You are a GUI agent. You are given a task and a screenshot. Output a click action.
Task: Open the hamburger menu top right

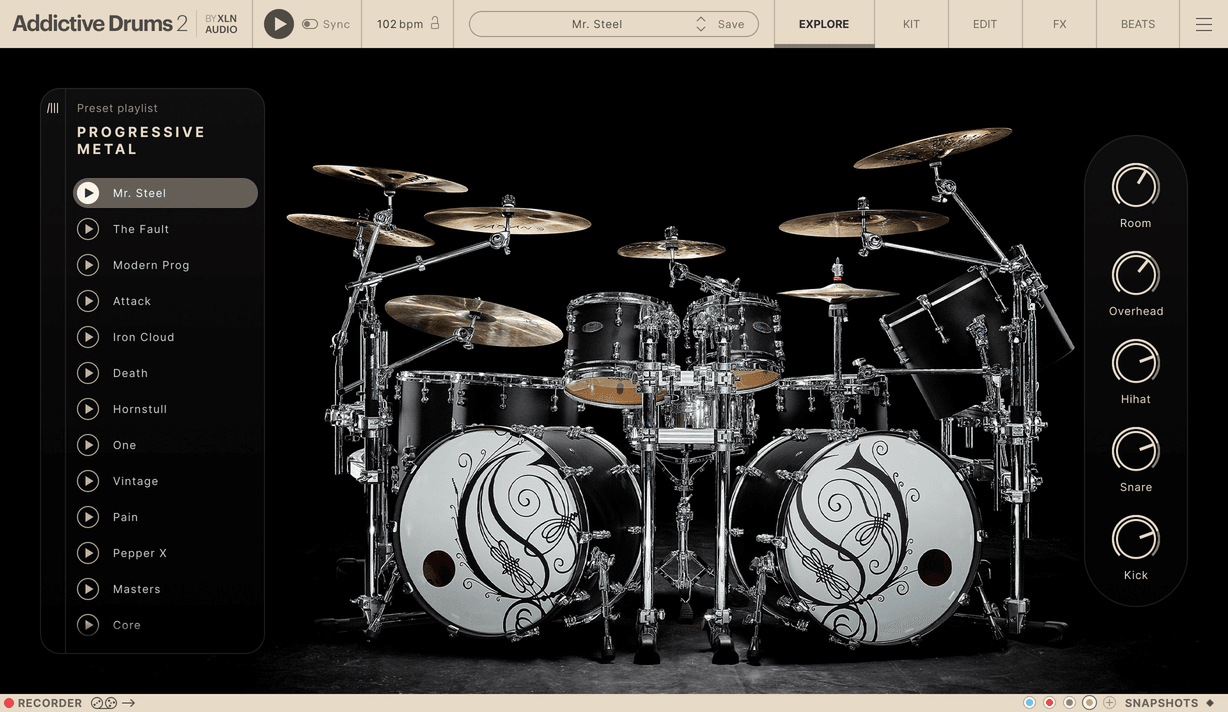click(x=1203, y=24)
